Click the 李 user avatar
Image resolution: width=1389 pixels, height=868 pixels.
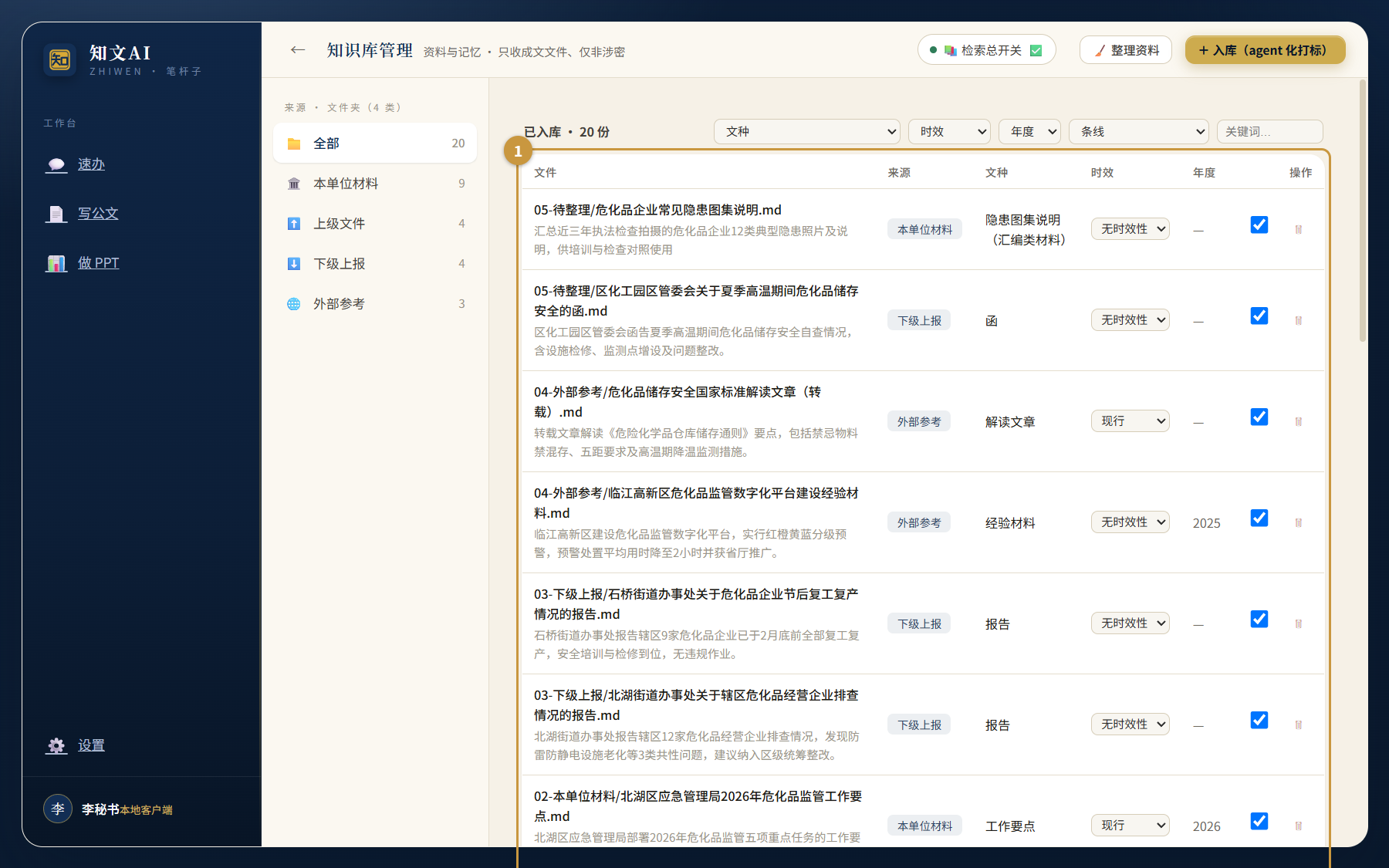click(58, 809)
